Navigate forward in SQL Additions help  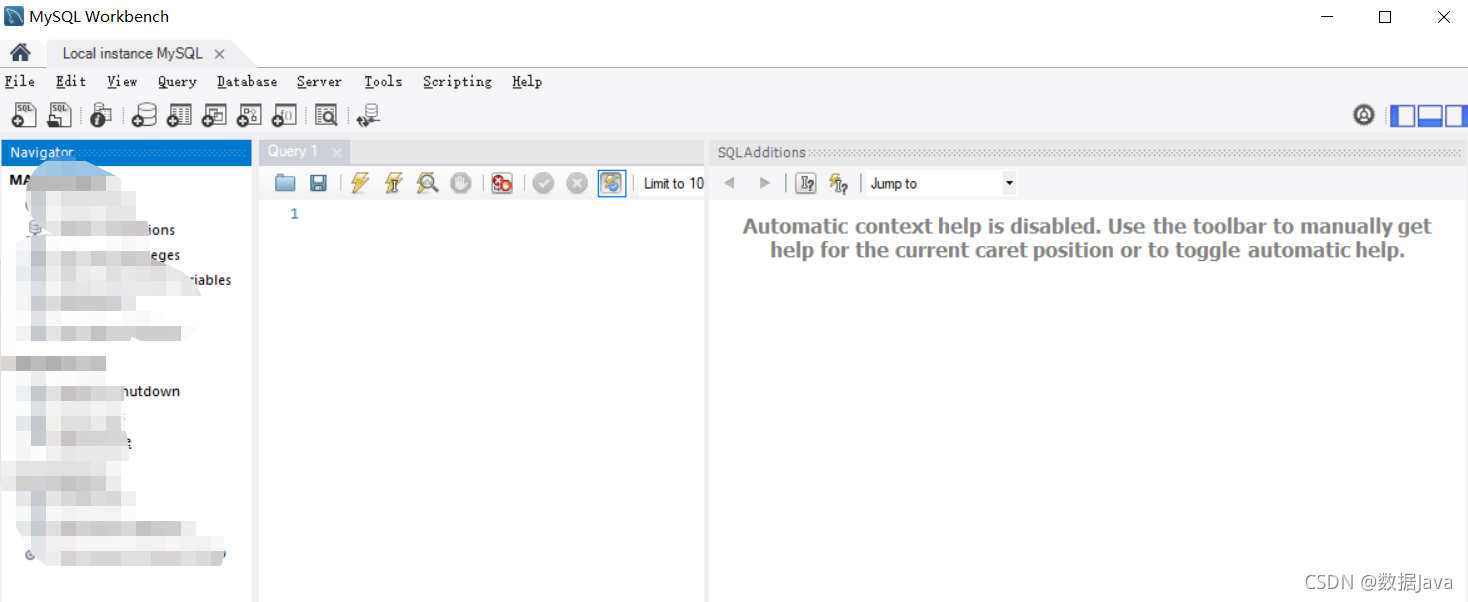(x=765, y=183)
